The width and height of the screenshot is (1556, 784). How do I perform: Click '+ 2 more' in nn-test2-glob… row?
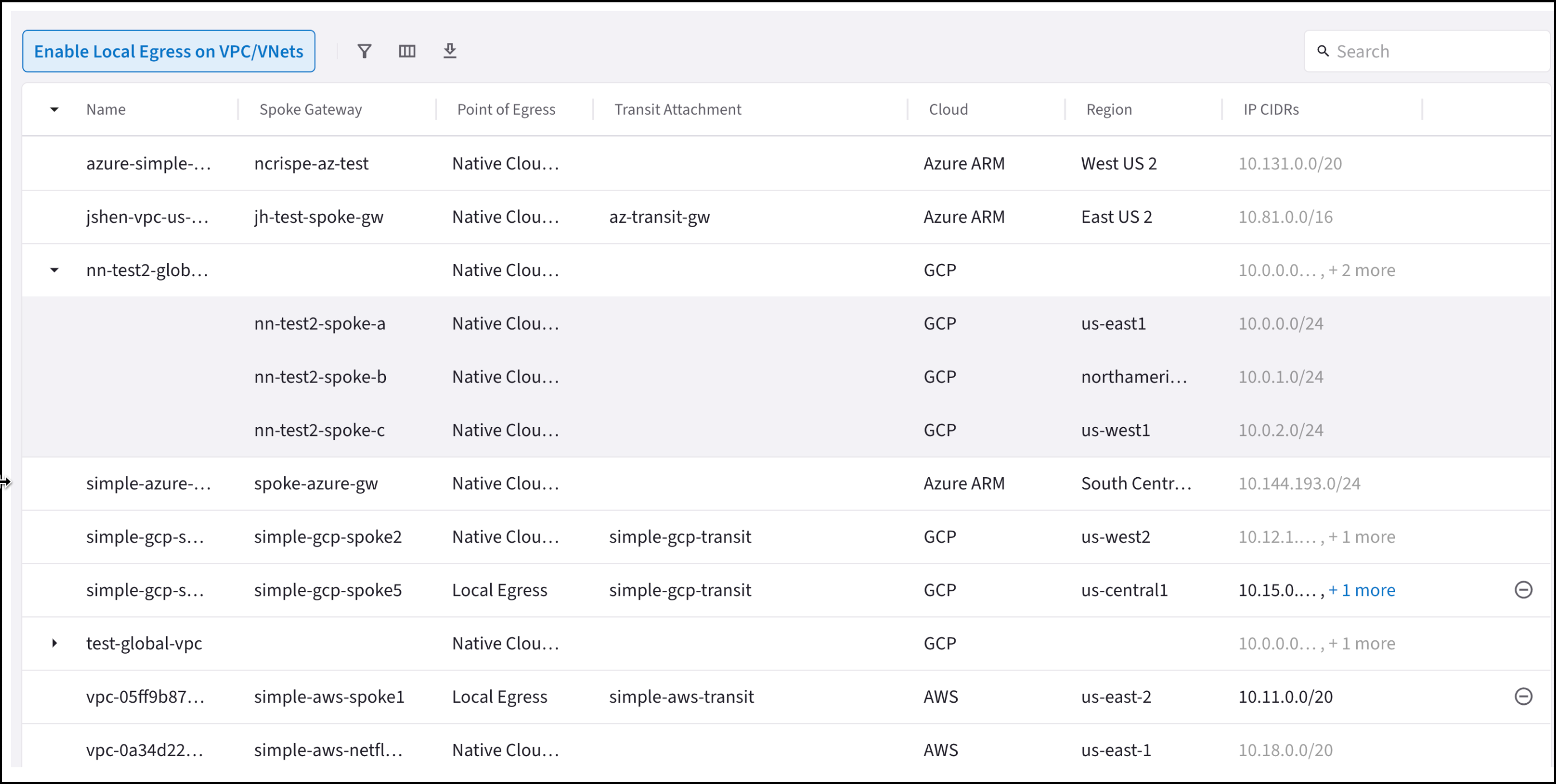tap(1362, 270)
